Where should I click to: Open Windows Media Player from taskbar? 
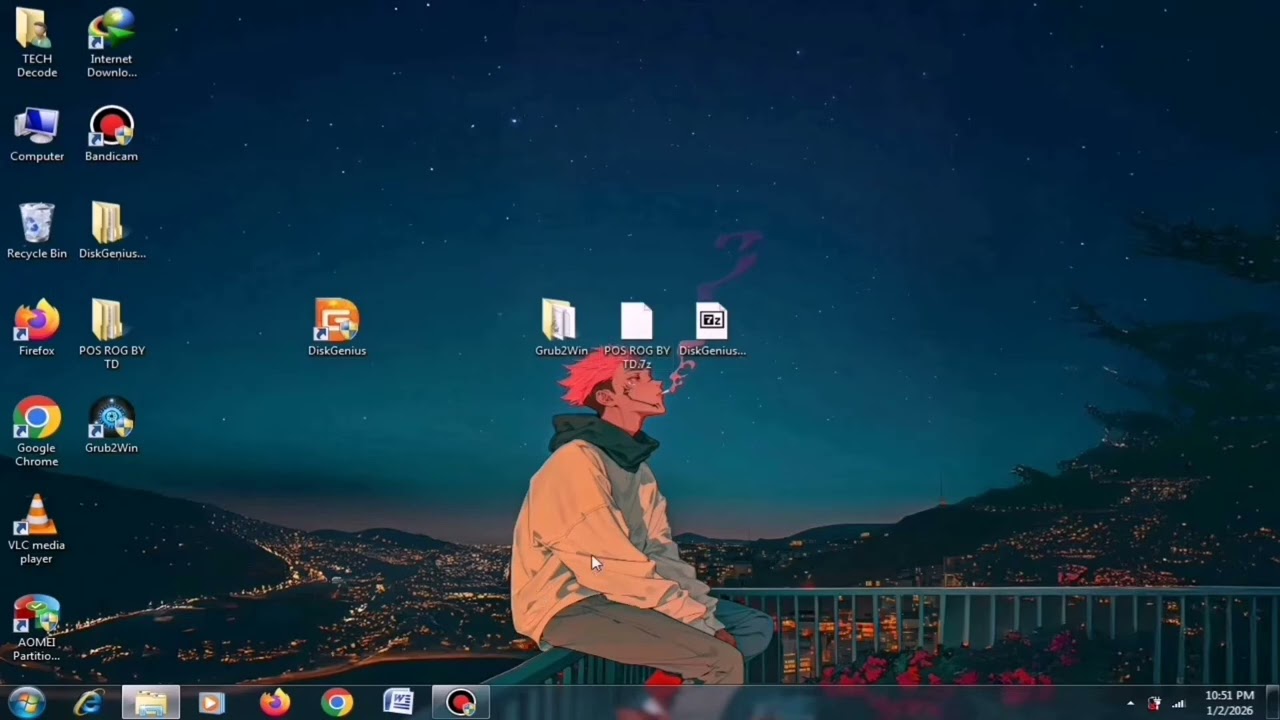pyautogui.click(x=212, y=703)
